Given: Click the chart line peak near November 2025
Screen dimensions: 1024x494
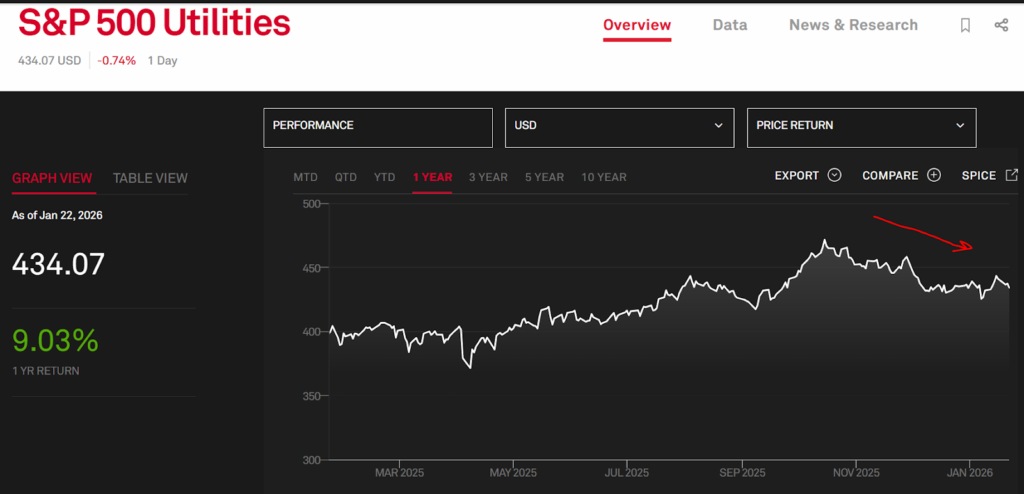Looking at the screenshot, I should point(825,241).
